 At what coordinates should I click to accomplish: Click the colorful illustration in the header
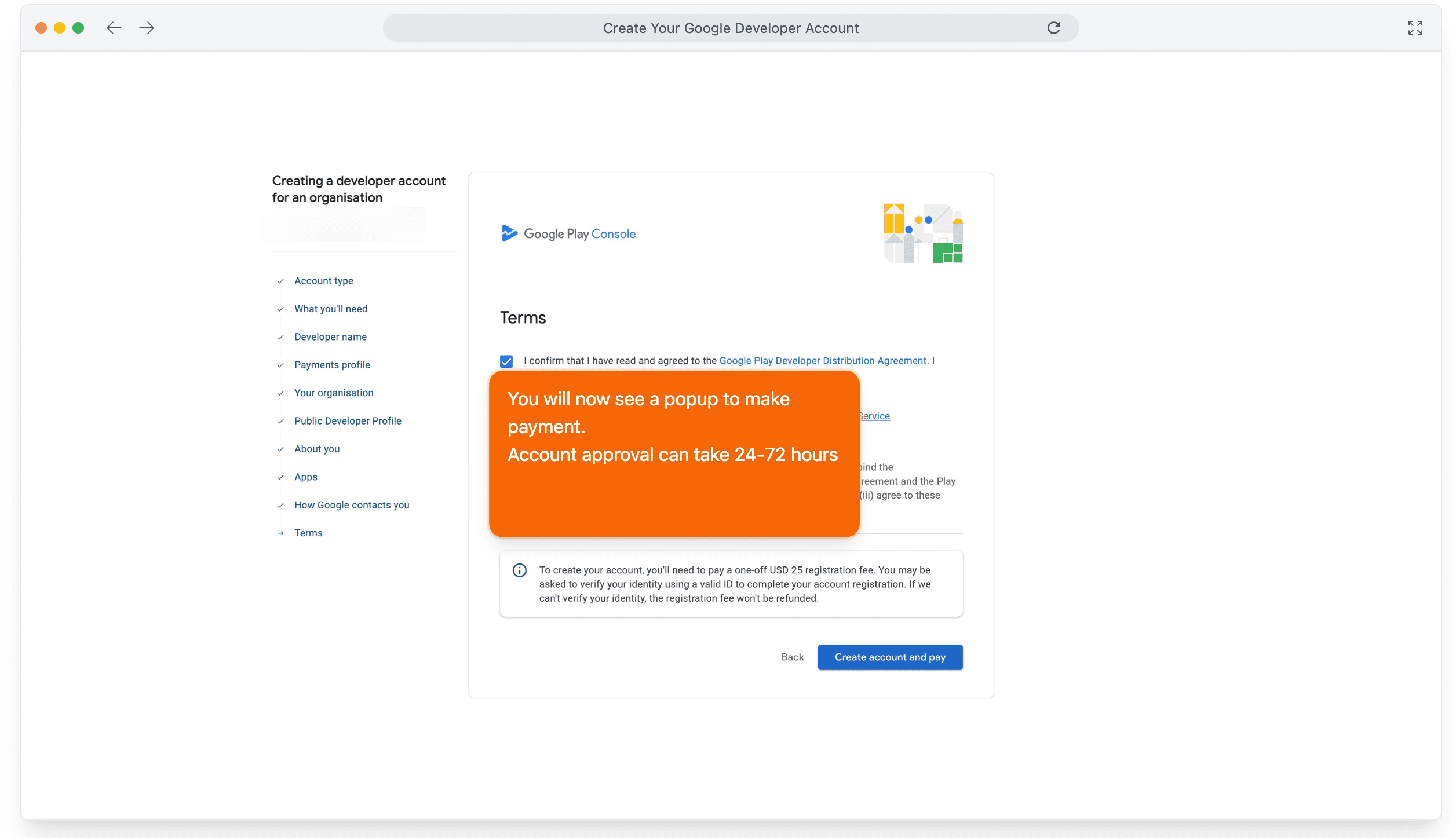pyautogui.click(x=922, y=233)
